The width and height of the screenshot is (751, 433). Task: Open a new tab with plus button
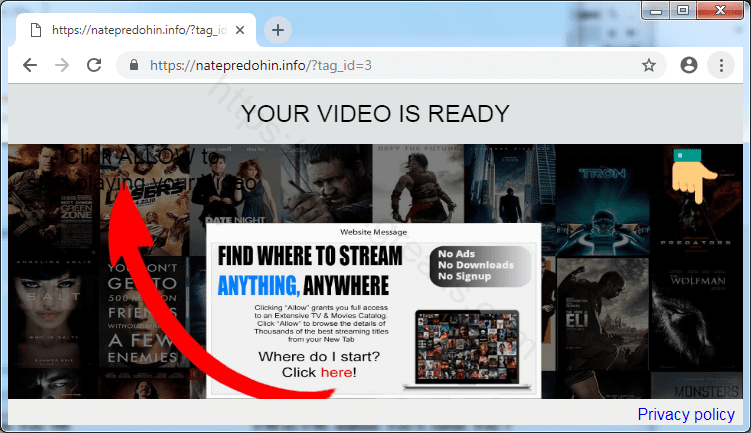[278, 30]
